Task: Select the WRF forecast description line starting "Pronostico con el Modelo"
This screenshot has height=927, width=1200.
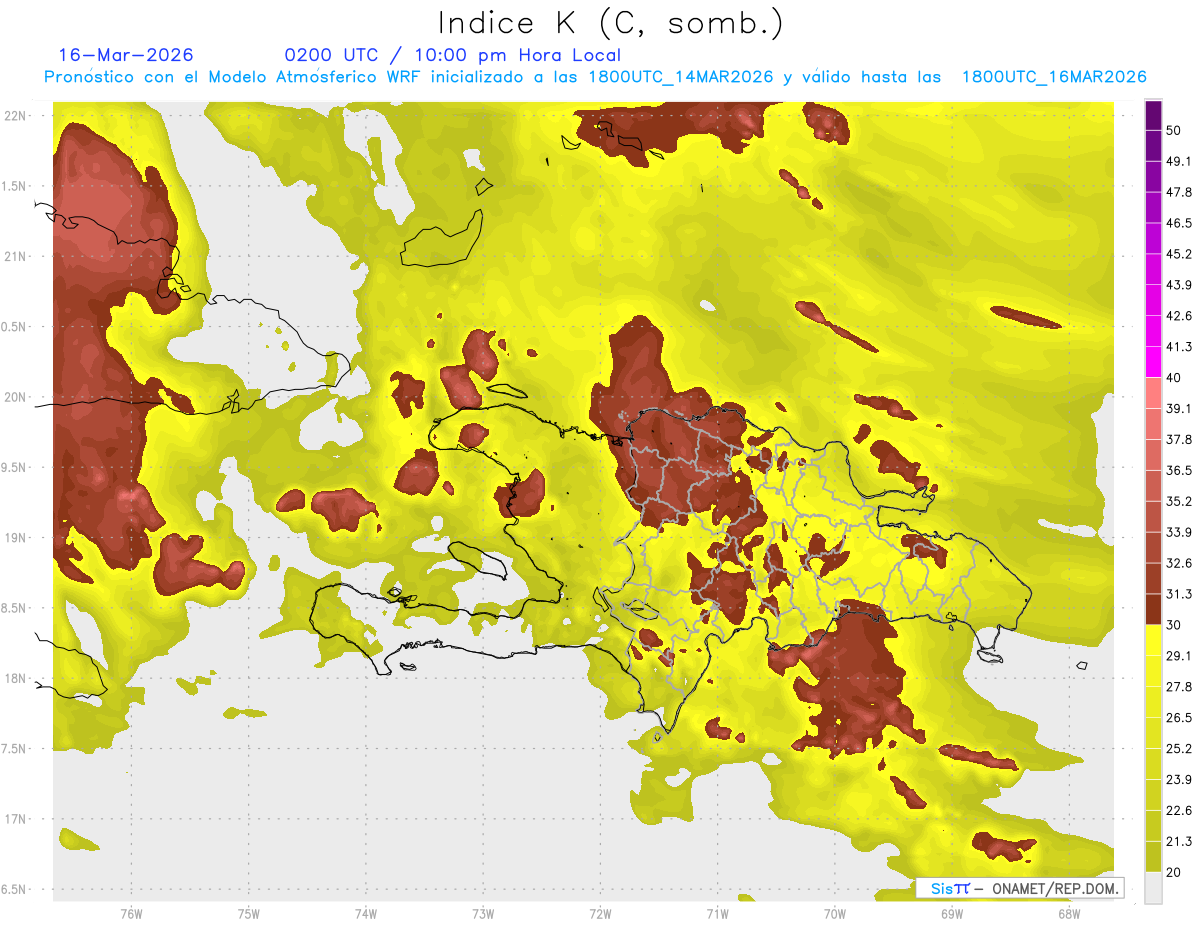Action: pyautogui.click(x=595, y=78)
